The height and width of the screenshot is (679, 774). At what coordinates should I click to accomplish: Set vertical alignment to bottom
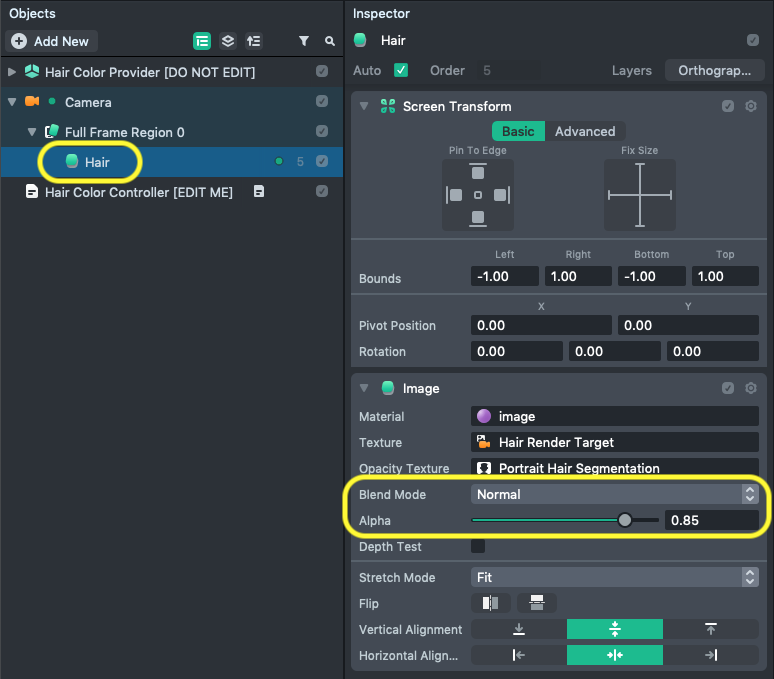tap(519, 629)
